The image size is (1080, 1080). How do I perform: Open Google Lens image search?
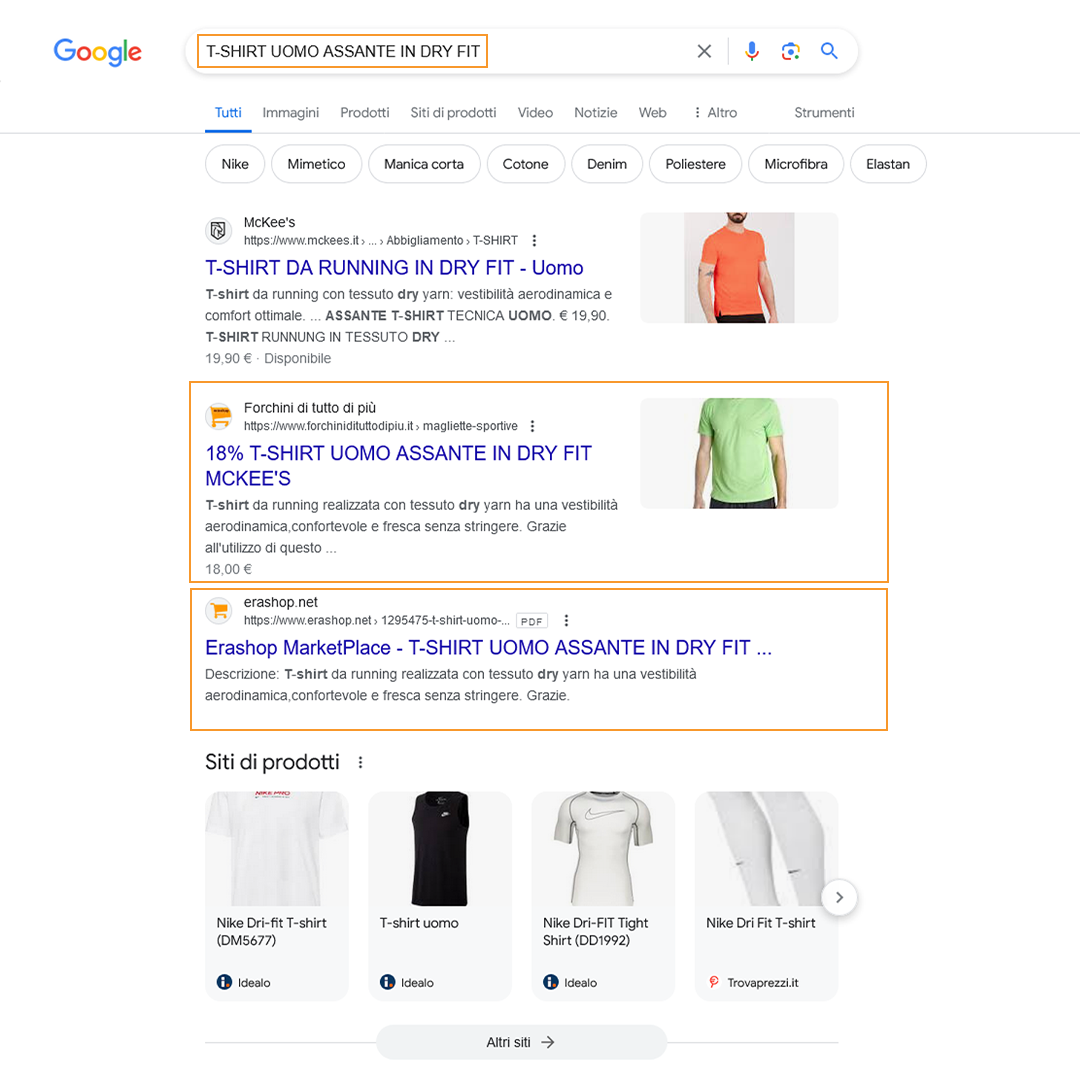click(791, 51)
